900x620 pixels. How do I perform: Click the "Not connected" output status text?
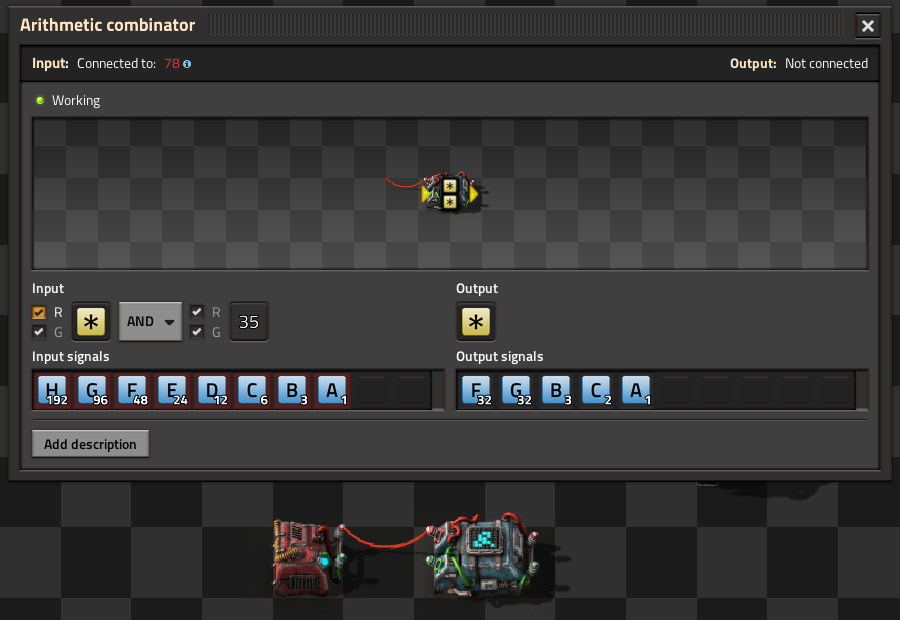pyautogui.click(x=827, y=64)
